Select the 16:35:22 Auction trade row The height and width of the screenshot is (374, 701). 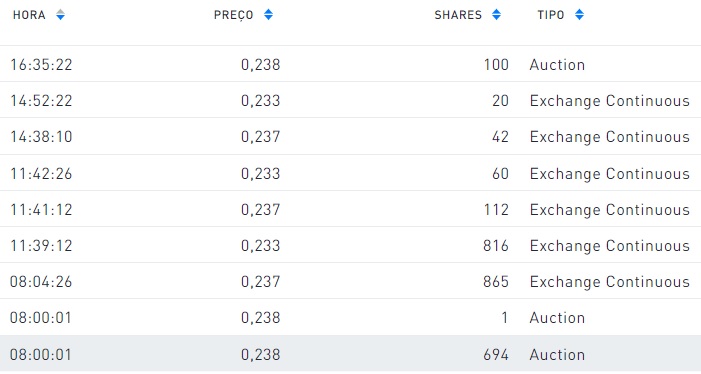tap(350, 64)
